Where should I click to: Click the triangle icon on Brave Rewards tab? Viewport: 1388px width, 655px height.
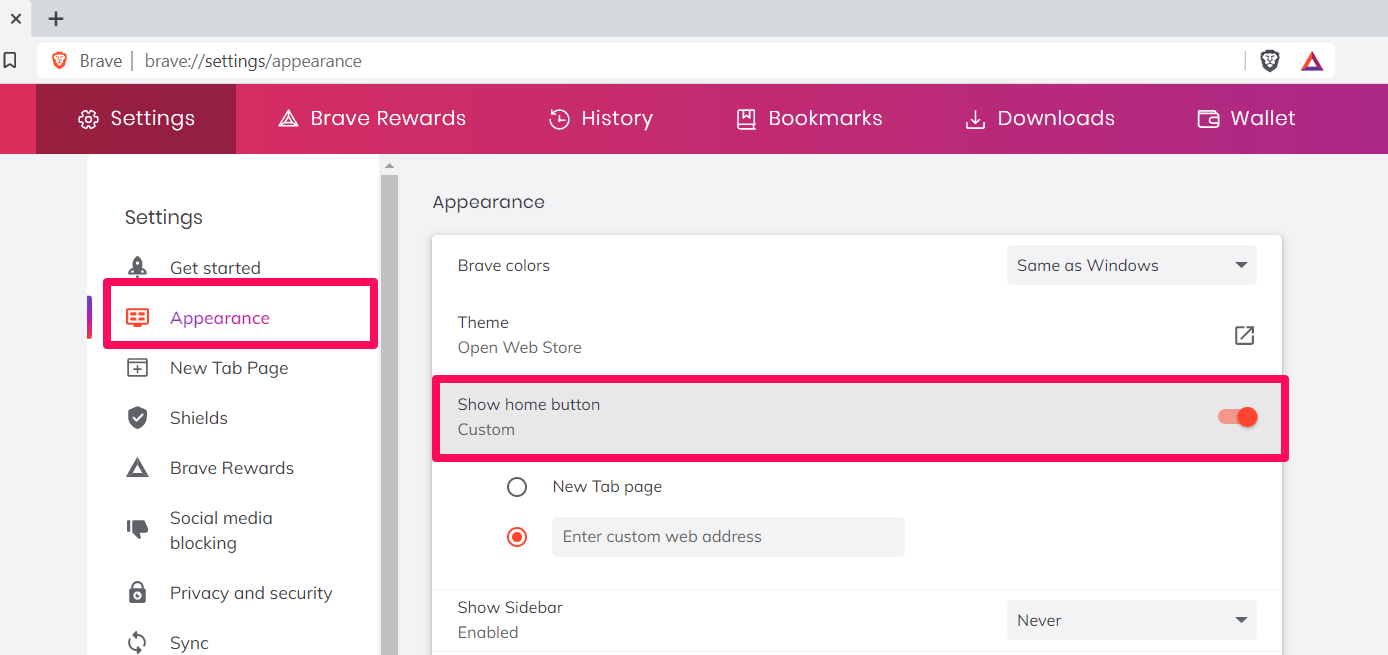coord(288,119)
